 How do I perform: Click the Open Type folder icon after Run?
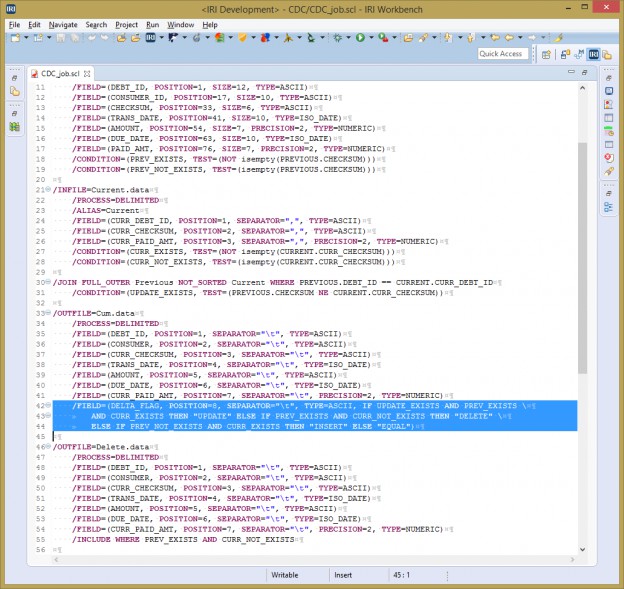408,38
